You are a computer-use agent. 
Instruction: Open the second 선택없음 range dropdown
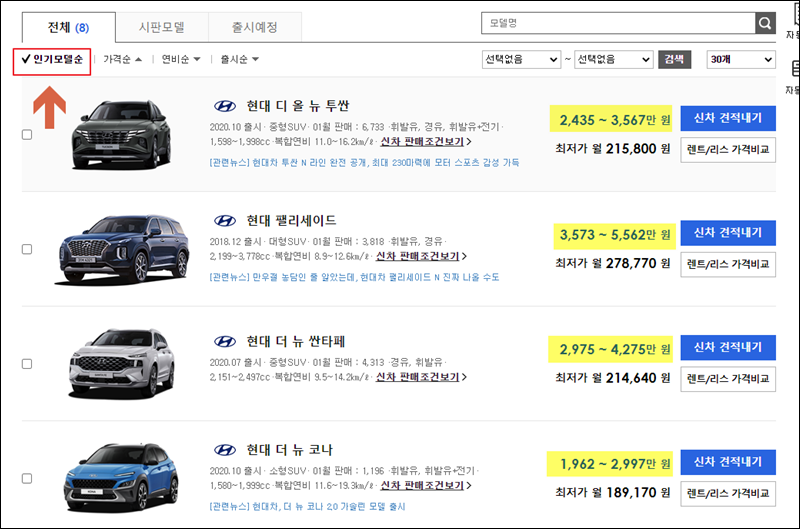(x=614, y=60)
